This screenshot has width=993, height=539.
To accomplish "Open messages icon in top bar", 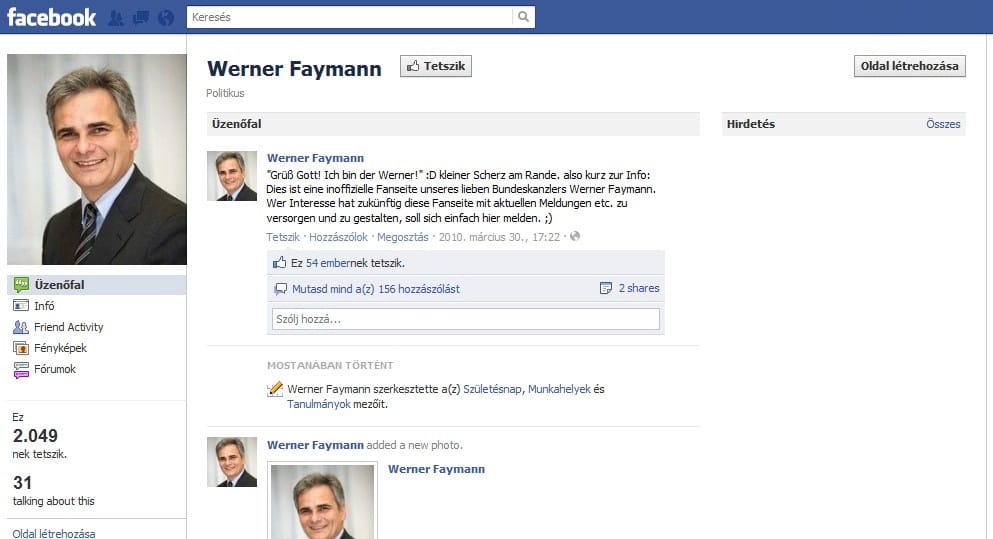I will pyautogui.click(x=141, y=18).
